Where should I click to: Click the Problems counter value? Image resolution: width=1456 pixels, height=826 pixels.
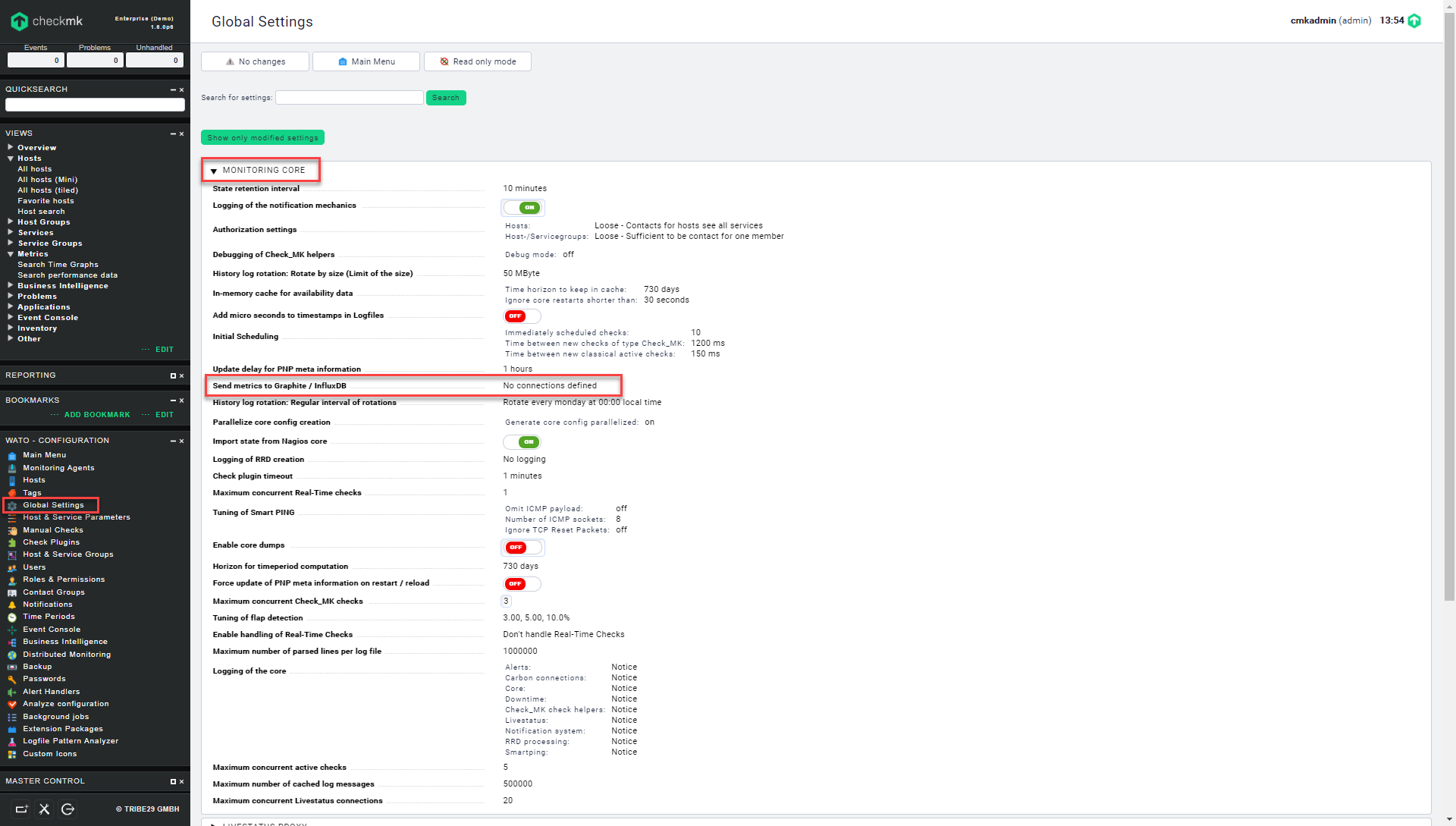click(95, 60)
